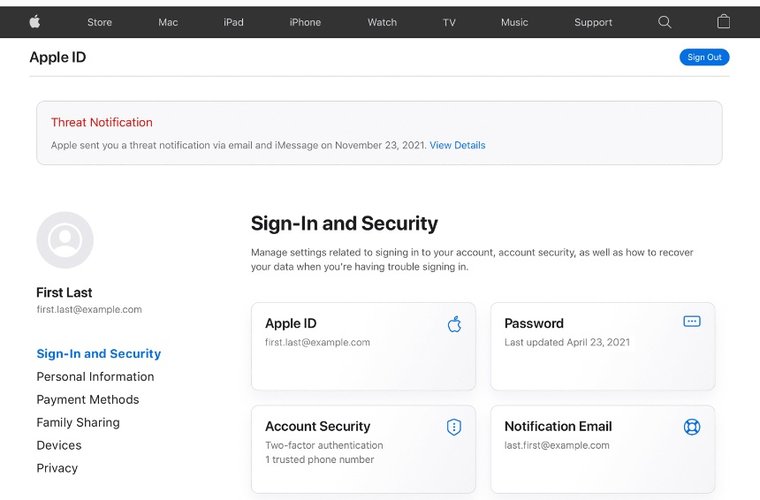Open the TV menu item

pos(449,22)
